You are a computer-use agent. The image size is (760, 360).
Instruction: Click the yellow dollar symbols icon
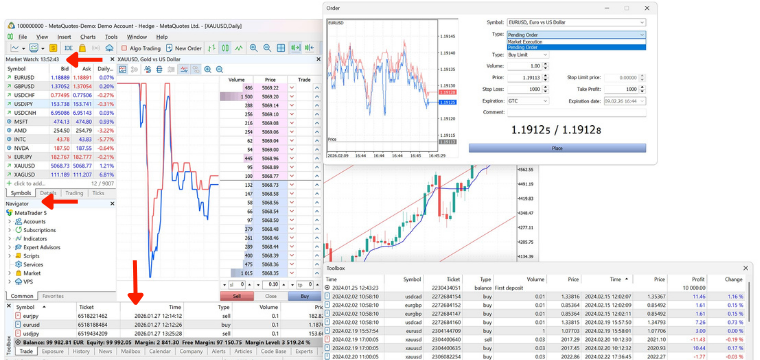click(53, 48)
